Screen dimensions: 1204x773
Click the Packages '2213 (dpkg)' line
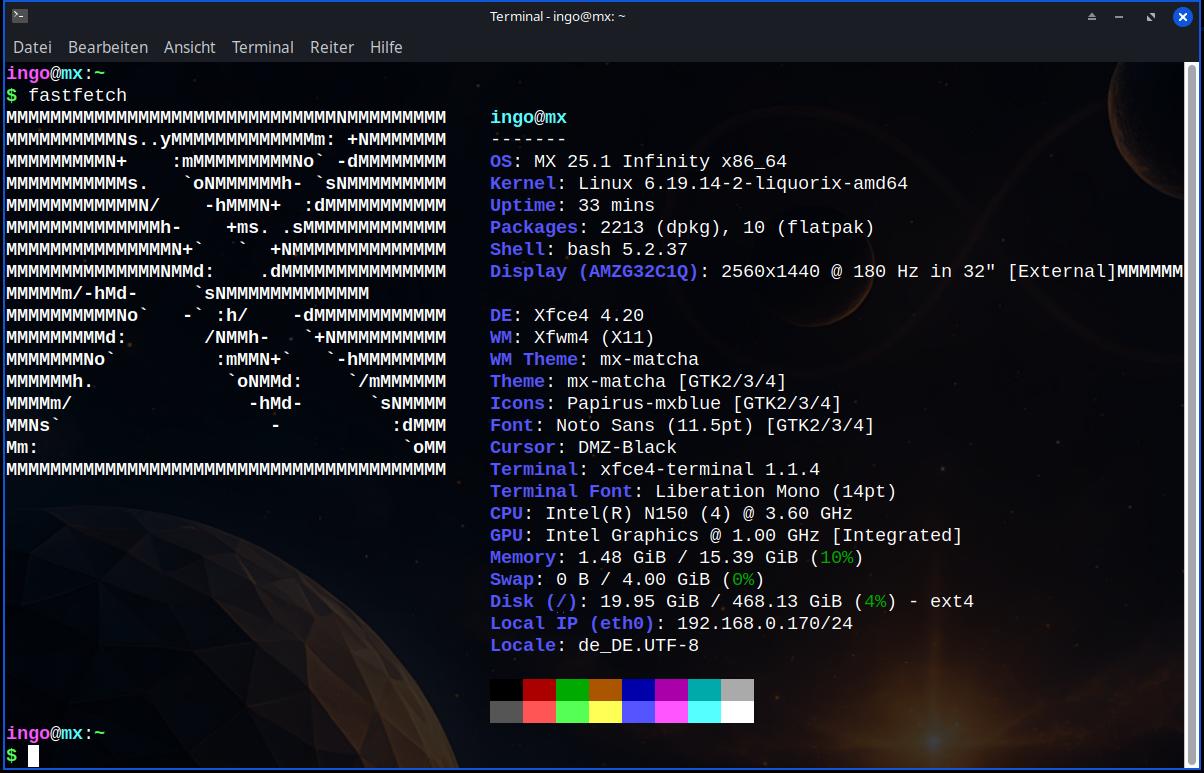(682, 227)
